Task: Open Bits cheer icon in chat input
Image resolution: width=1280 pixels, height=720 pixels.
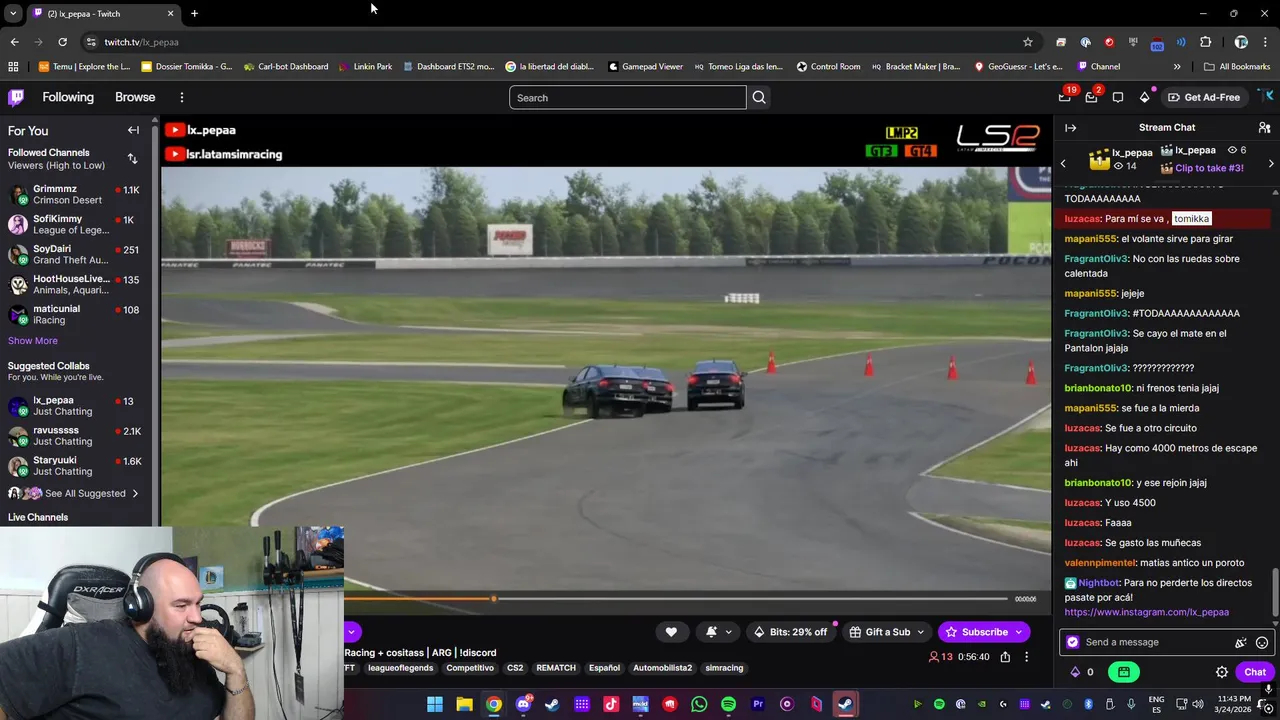Action: 1241,642
